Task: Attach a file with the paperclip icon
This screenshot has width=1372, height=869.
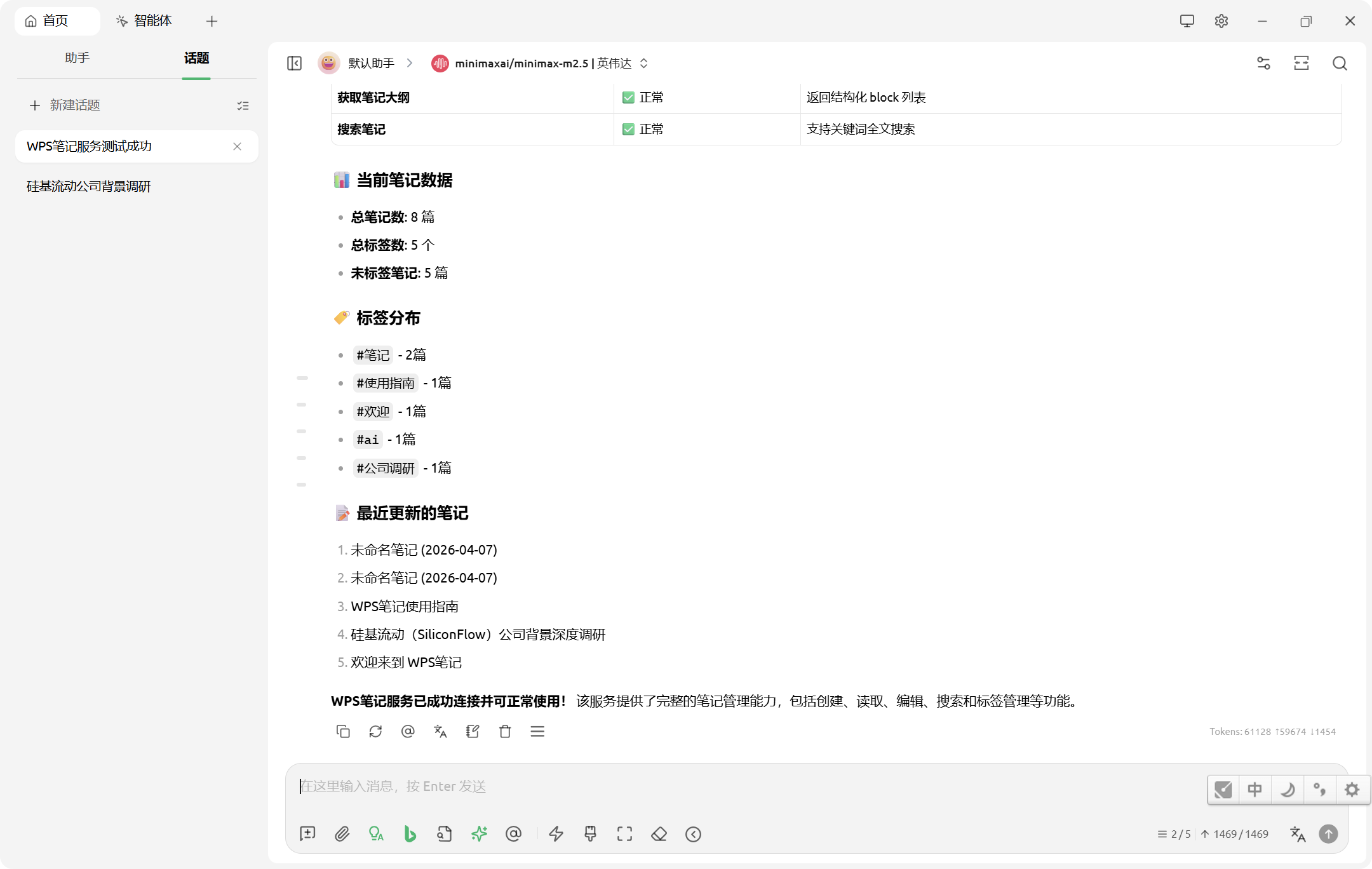Action: (342, 833)
